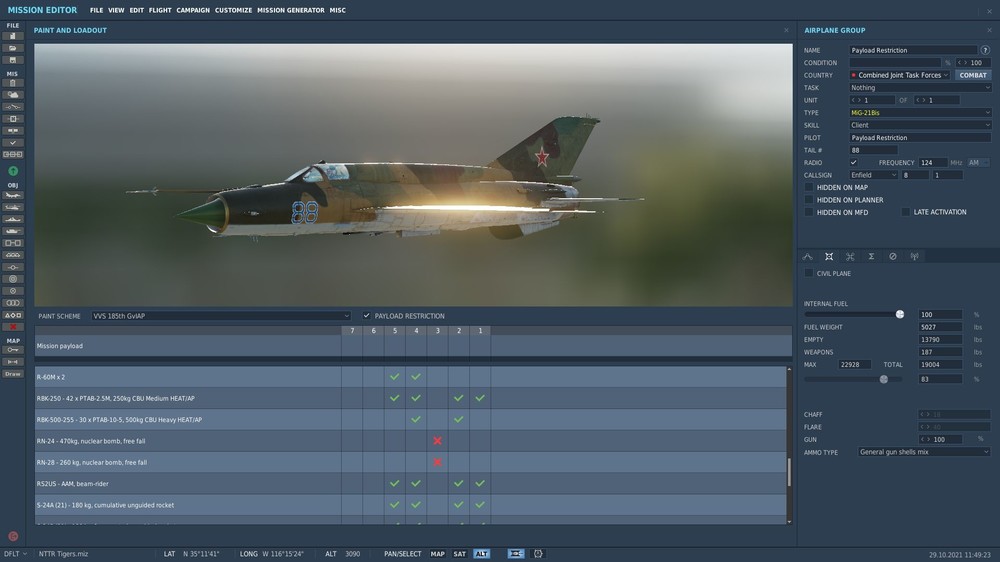Open the Ammo Type dropdown
Viewport: 1000px width, 562px height.
point(924,452)
